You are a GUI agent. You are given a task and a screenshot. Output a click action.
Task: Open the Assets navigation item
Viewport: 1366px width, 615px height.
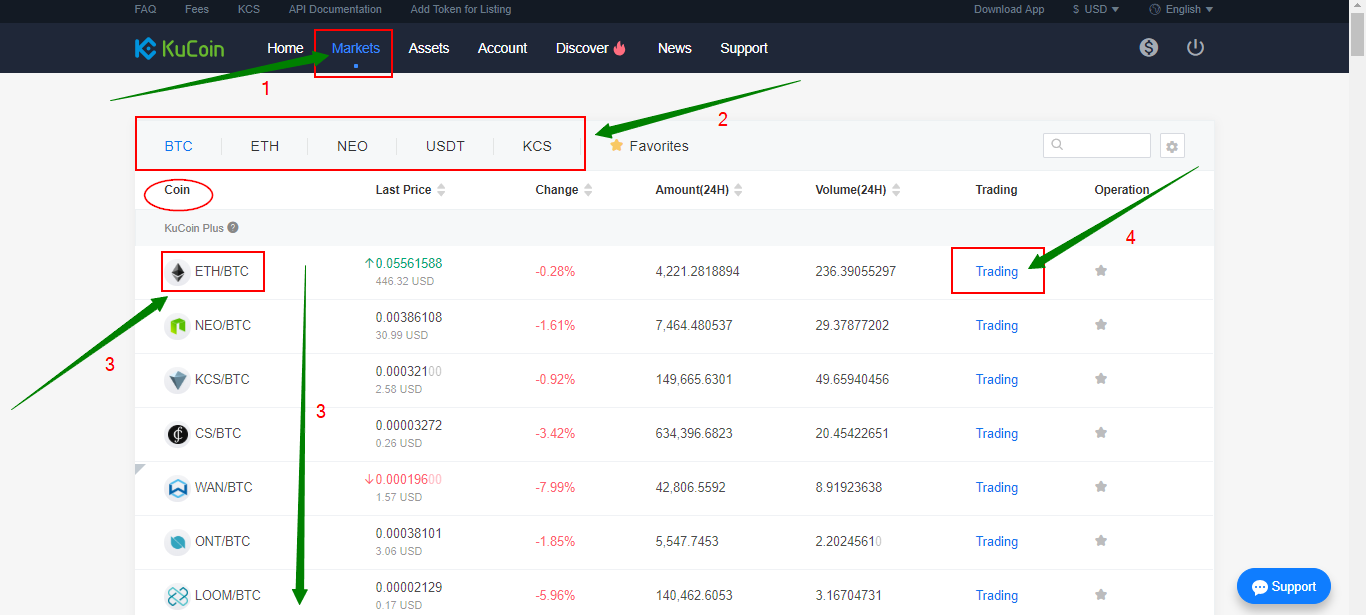(429, 48)
